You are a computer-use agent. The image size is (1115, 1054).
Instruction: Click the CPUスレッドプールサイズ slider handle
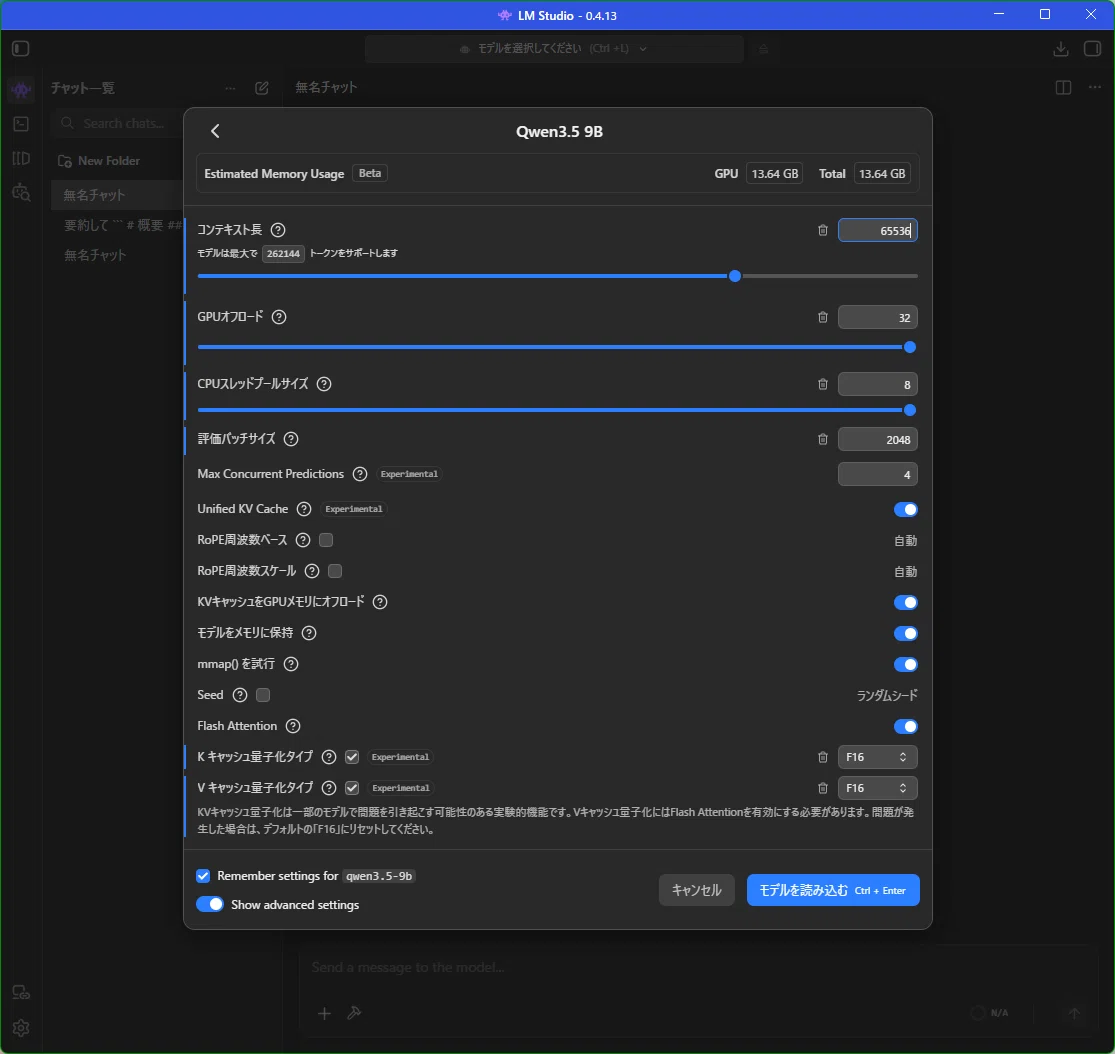pyautogui.click(x=909, y=410)
